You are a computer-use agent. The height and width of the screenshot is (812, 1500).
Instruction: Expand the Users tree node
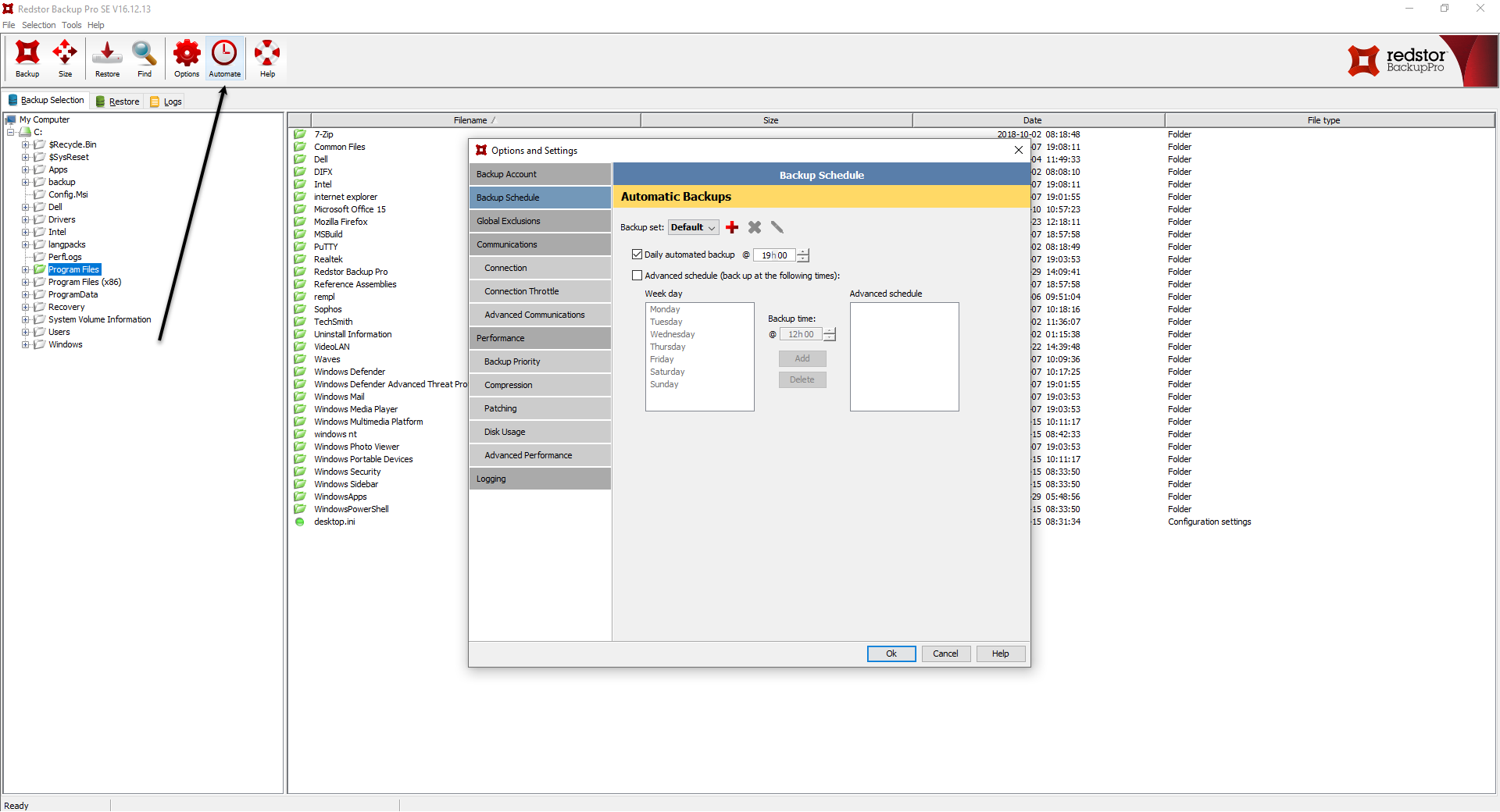pos(25,332)
